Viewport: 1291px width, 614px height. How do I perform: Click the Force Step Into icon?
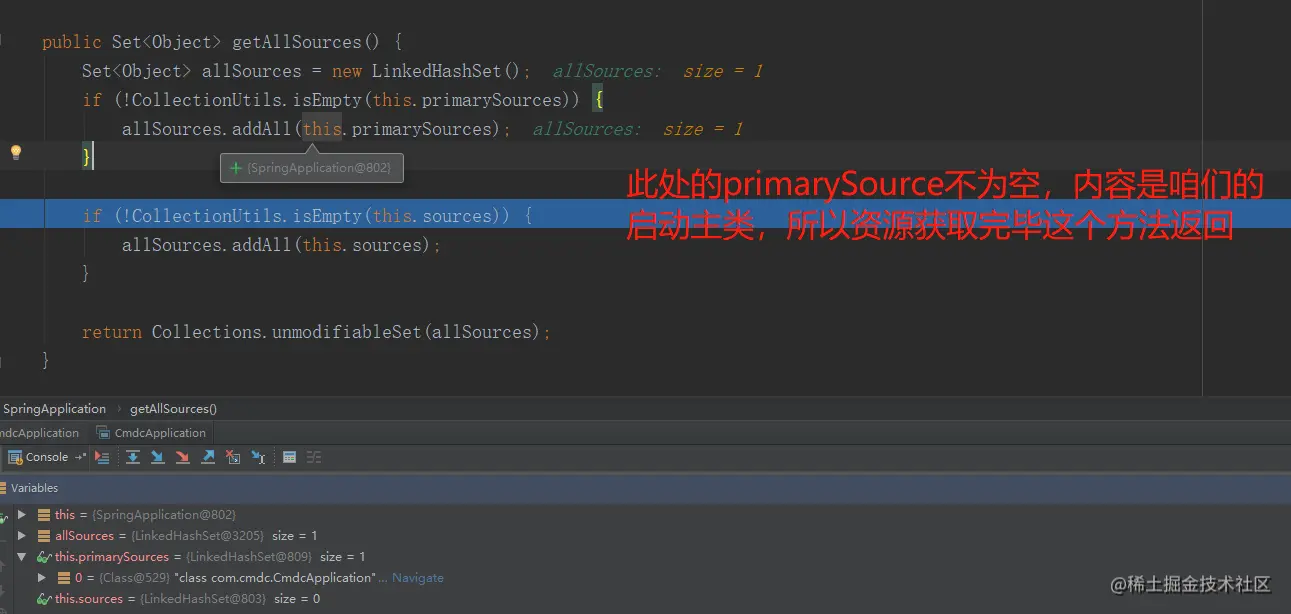(182, 457)
